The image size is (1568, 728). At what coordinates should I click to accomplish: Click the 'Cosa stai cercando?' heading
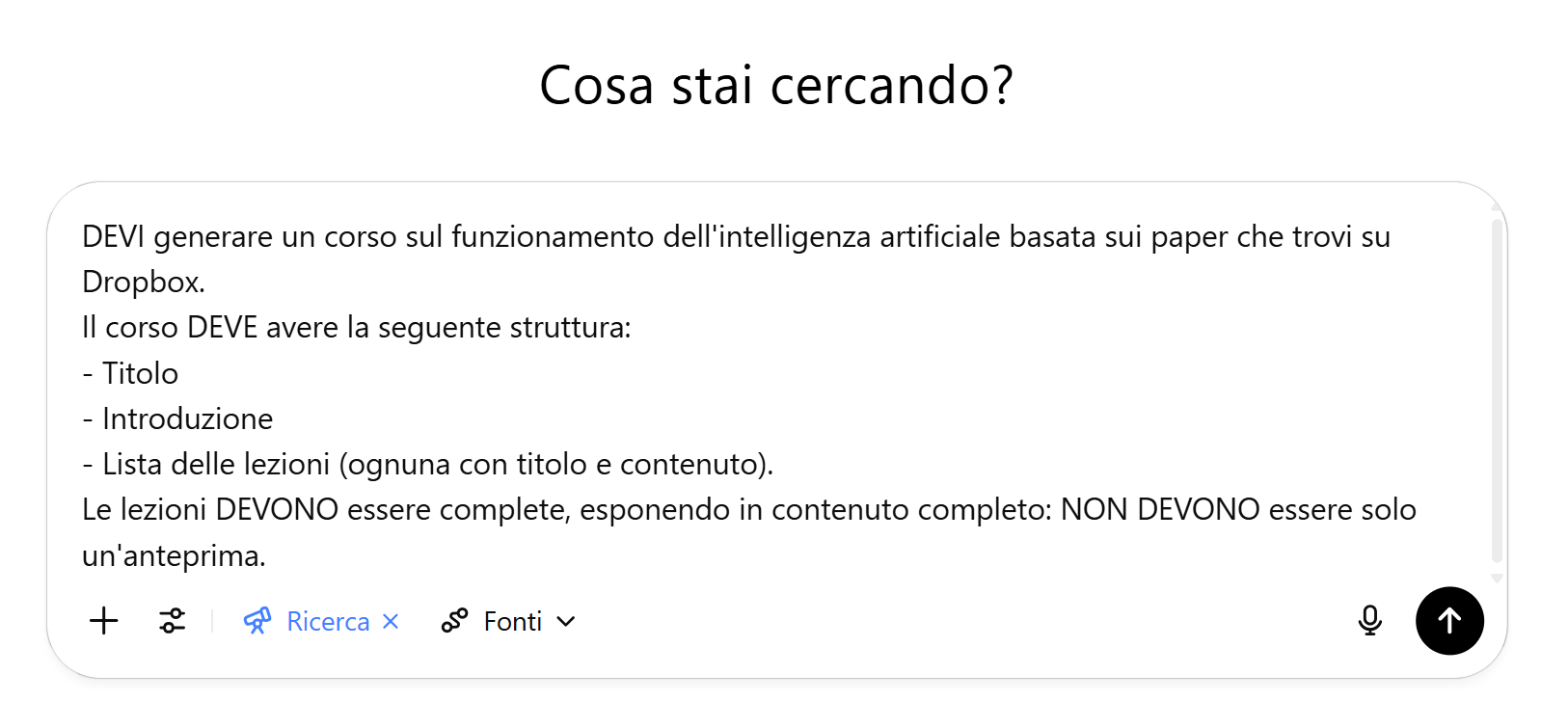click(x=776, y=85)
